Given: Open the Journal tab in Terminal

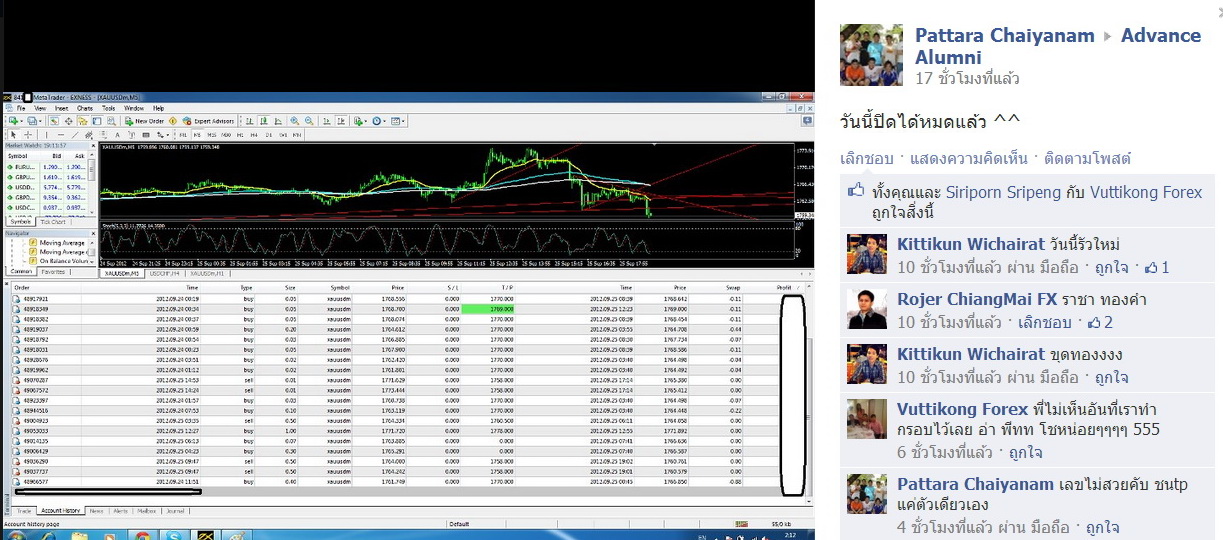Looking at the screenshot, I should 174,510.
